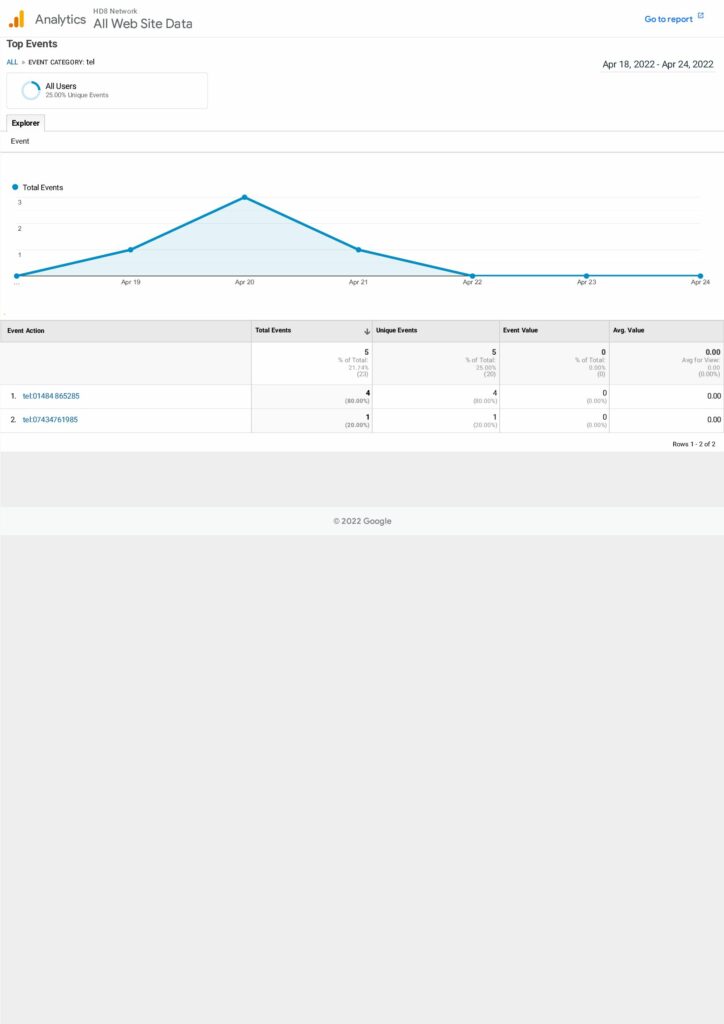This screenshot has height=1024, width=724.
Task: Select the Event sub-tab under Explorer
Action: click(x=20, y=142)
